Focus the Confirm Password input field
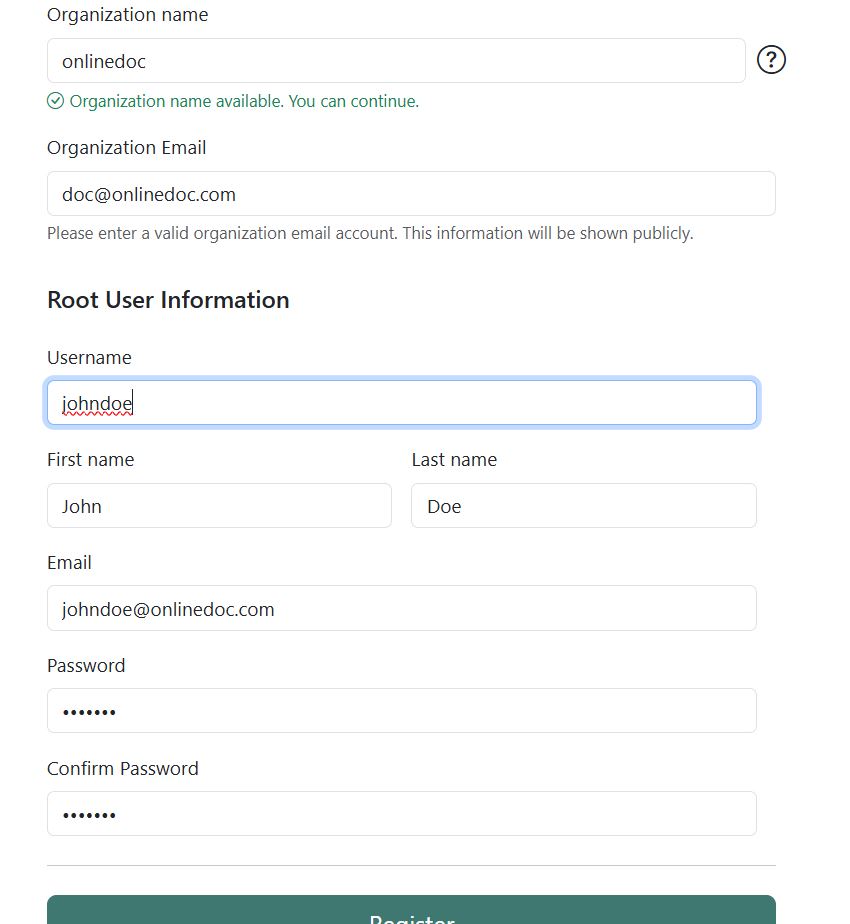Screen dimensions: 850x924 [401, 814]
